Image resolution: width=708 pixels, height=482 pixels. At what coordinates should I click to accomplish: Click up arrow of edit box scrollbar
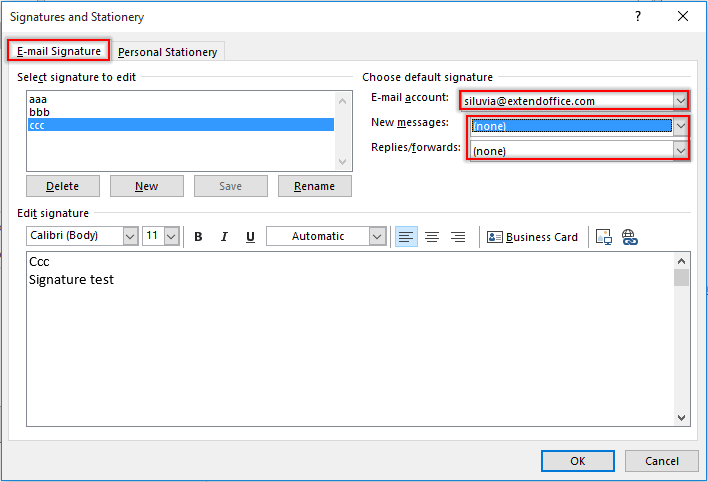pyautogui.click(x=681, y=261)
